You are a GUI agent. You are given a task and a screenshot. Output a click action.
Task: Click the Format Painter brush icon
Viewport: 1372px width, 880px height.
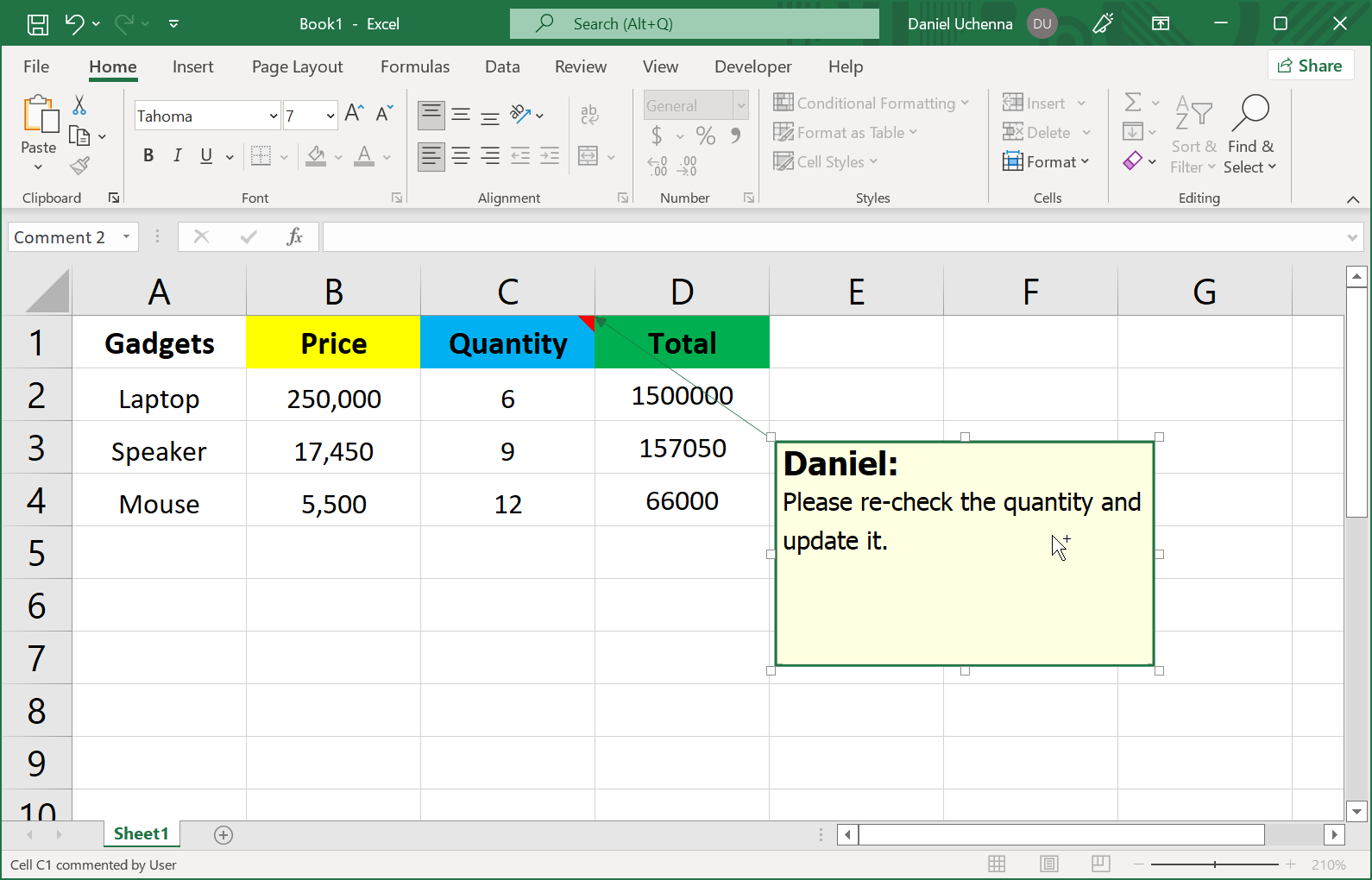[79, 165]
